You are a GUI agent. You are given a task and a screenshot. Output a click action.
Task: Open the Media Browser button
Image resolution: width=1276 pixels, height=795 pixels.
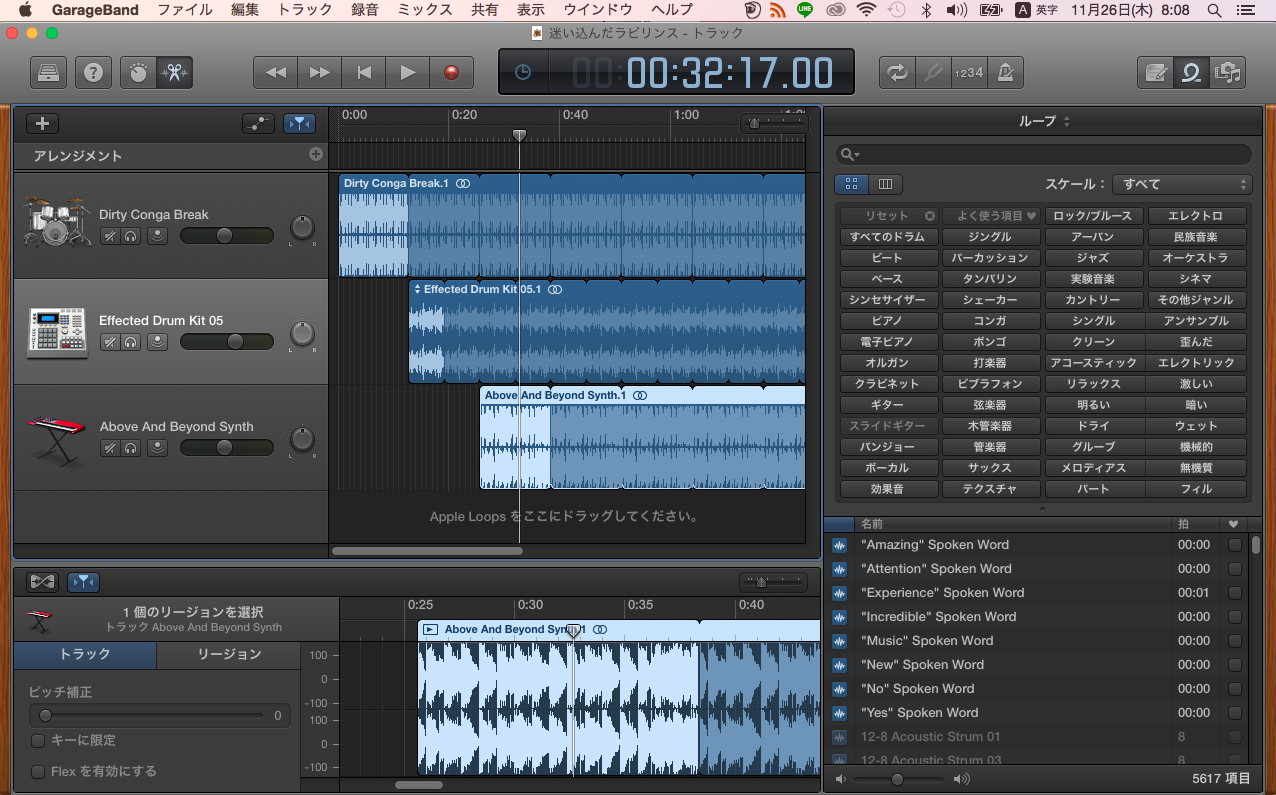(x=1227, y=72)
